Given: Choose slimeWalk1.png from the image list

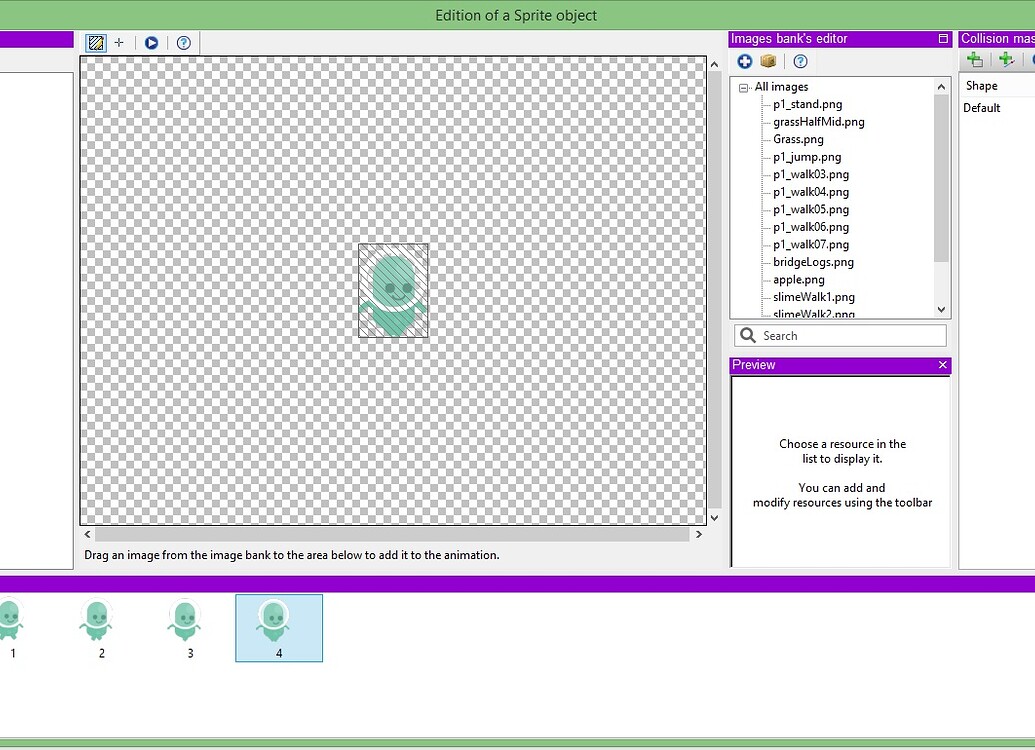Looking at the screenshot, I should coord(815,297).
